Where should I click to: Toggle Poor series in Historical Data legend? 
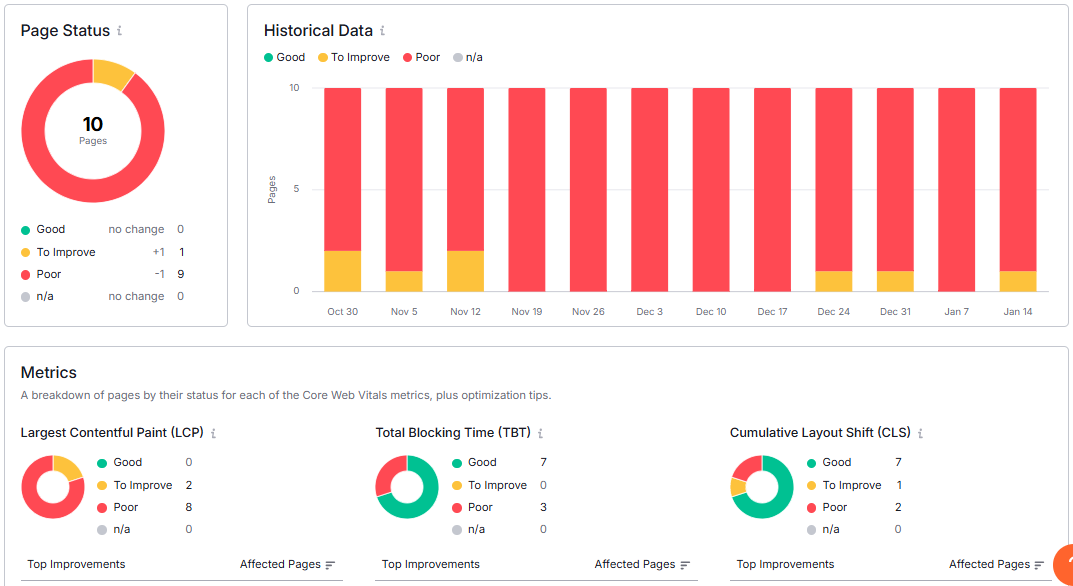[421, 57]
